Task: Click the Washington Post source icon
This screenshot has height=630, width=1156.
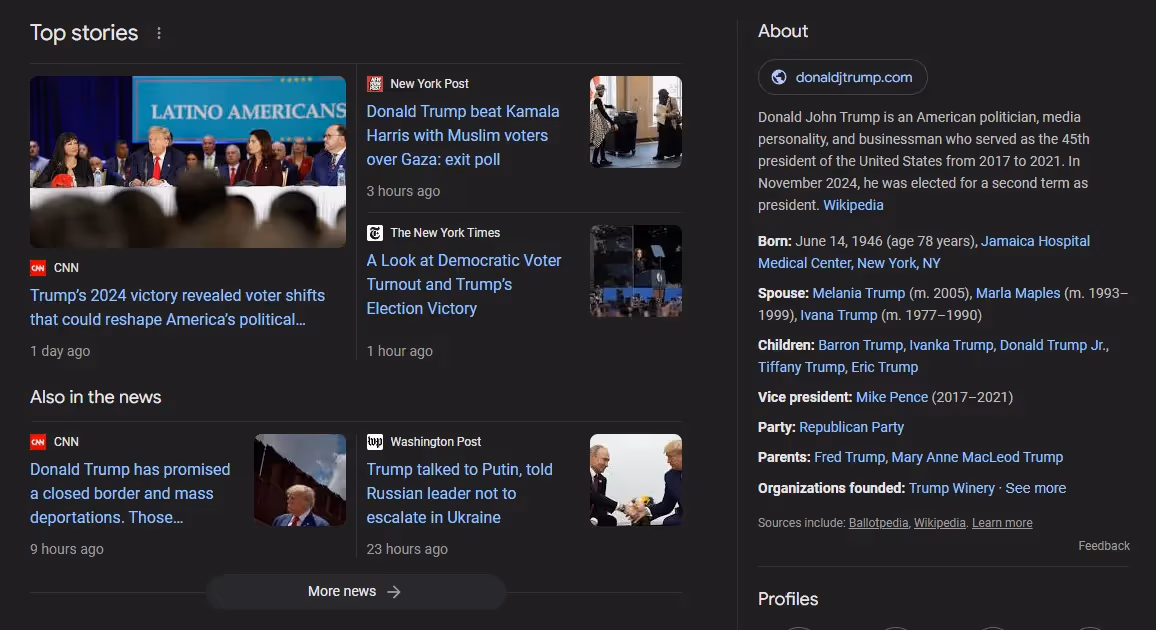Action: pos(375,442)
